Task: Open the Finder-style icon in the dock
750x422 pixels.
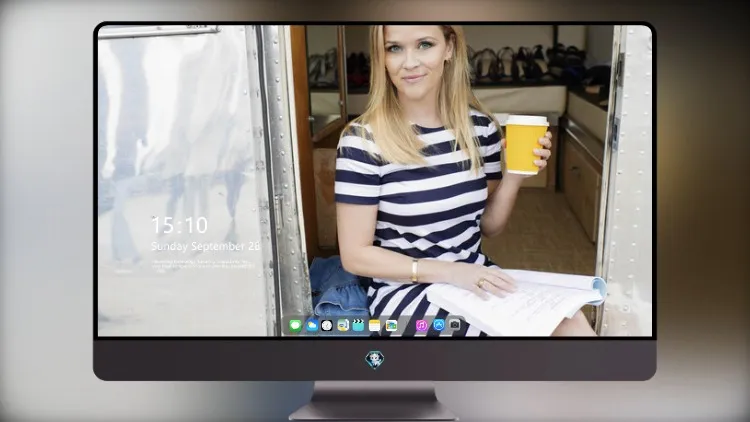Action: [343, 326]
